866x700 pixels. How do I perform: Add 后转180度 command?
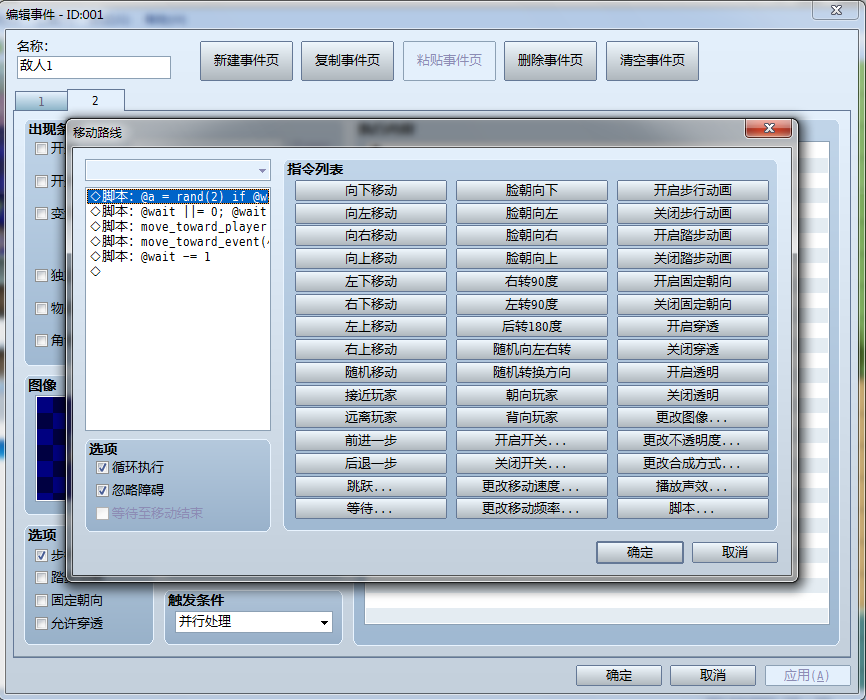point(531,327)
